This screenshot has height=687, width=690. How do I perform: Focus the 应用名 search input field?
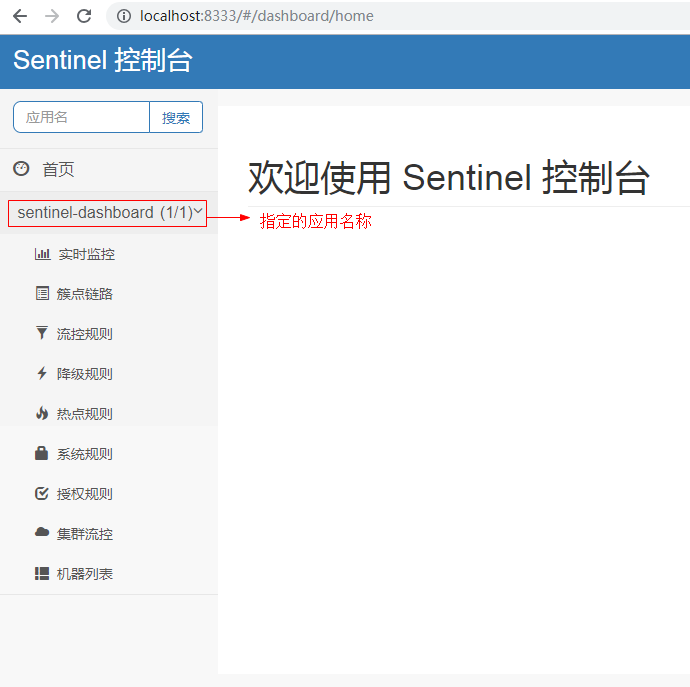81,117
